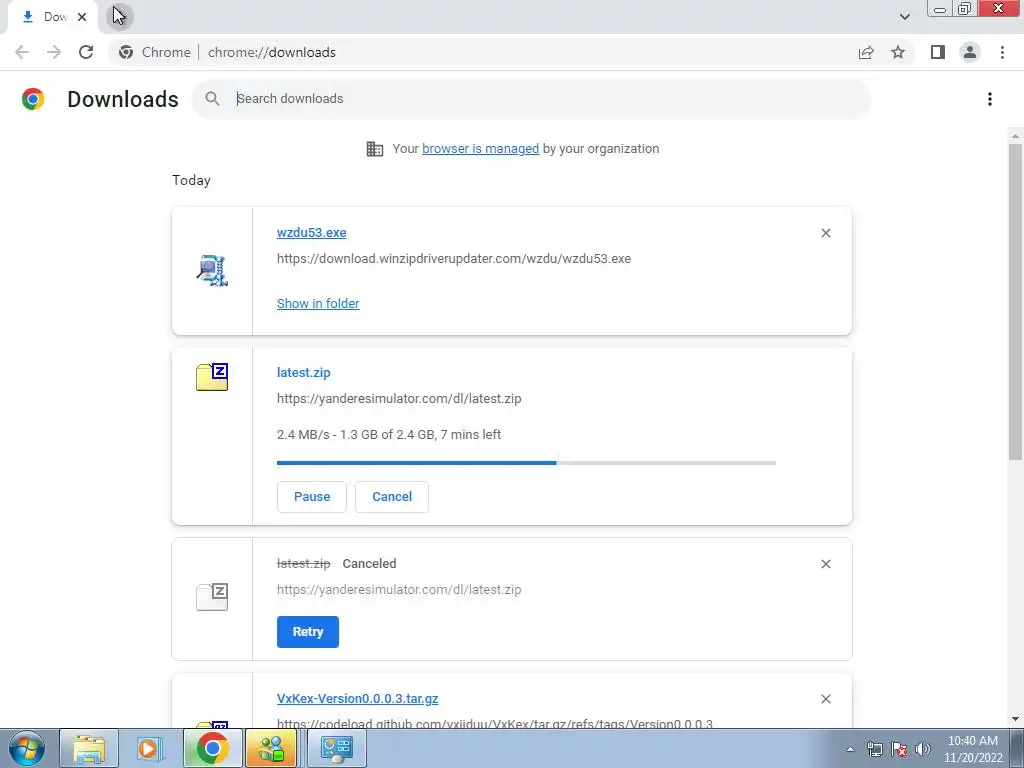Pause the latest.zip download
Image resolution: width=1024 pixels, height=768 pixels.
tap(312, 497)
